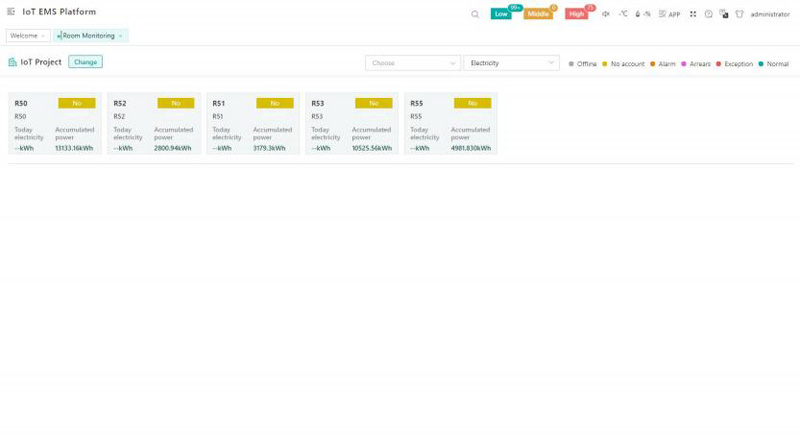Click the IoT Project heading text
Viewport: 800px width, 436px height.
[x=41, y=62]
